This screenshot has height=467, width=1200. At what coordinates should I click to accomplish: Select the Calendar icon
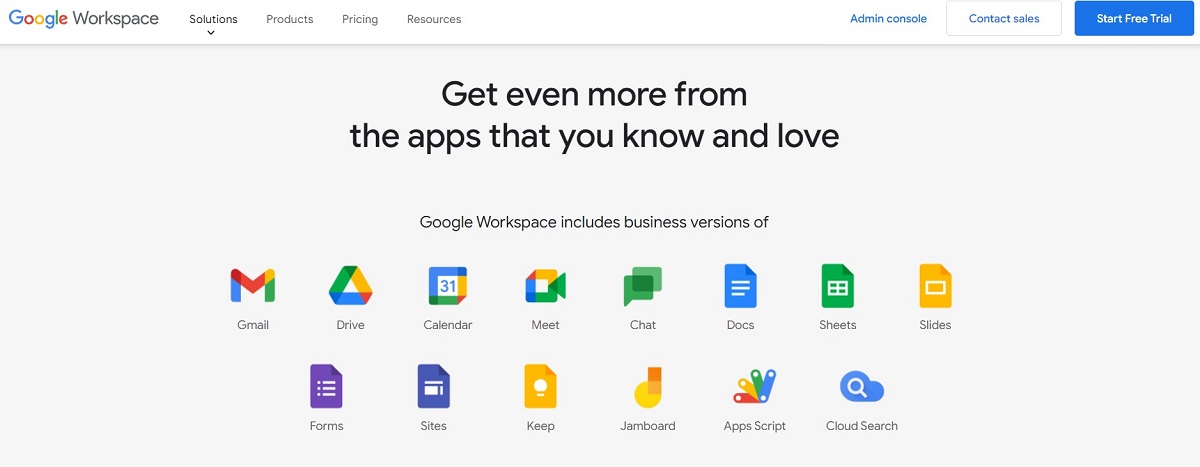click(447, 286)
